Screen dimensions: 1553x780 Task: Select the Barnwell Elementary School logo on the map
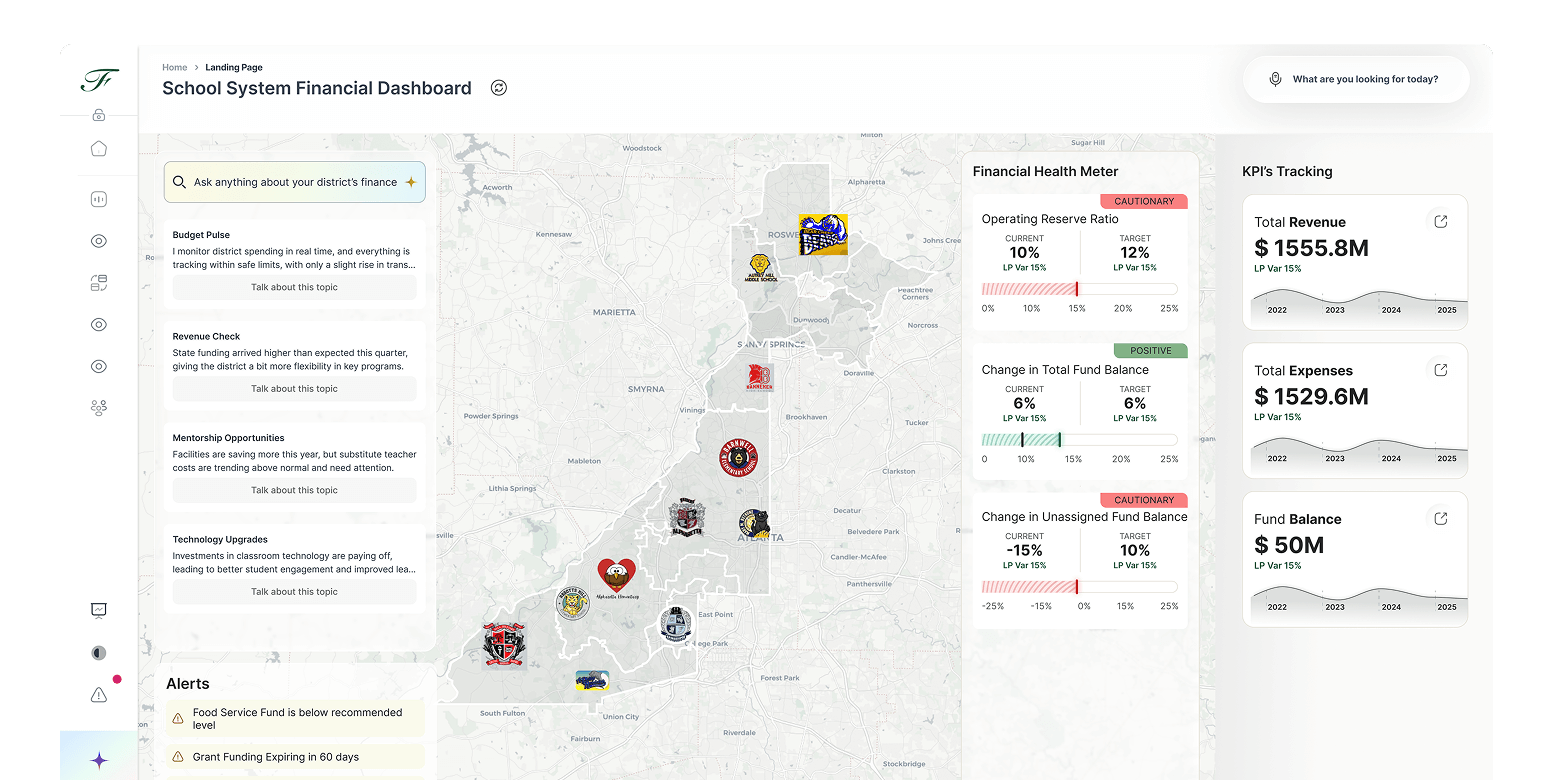click(738, 457)
